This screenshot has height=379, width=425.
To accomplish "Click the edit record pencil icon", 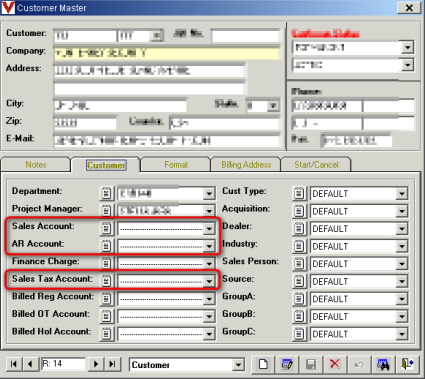I will 287,364.
